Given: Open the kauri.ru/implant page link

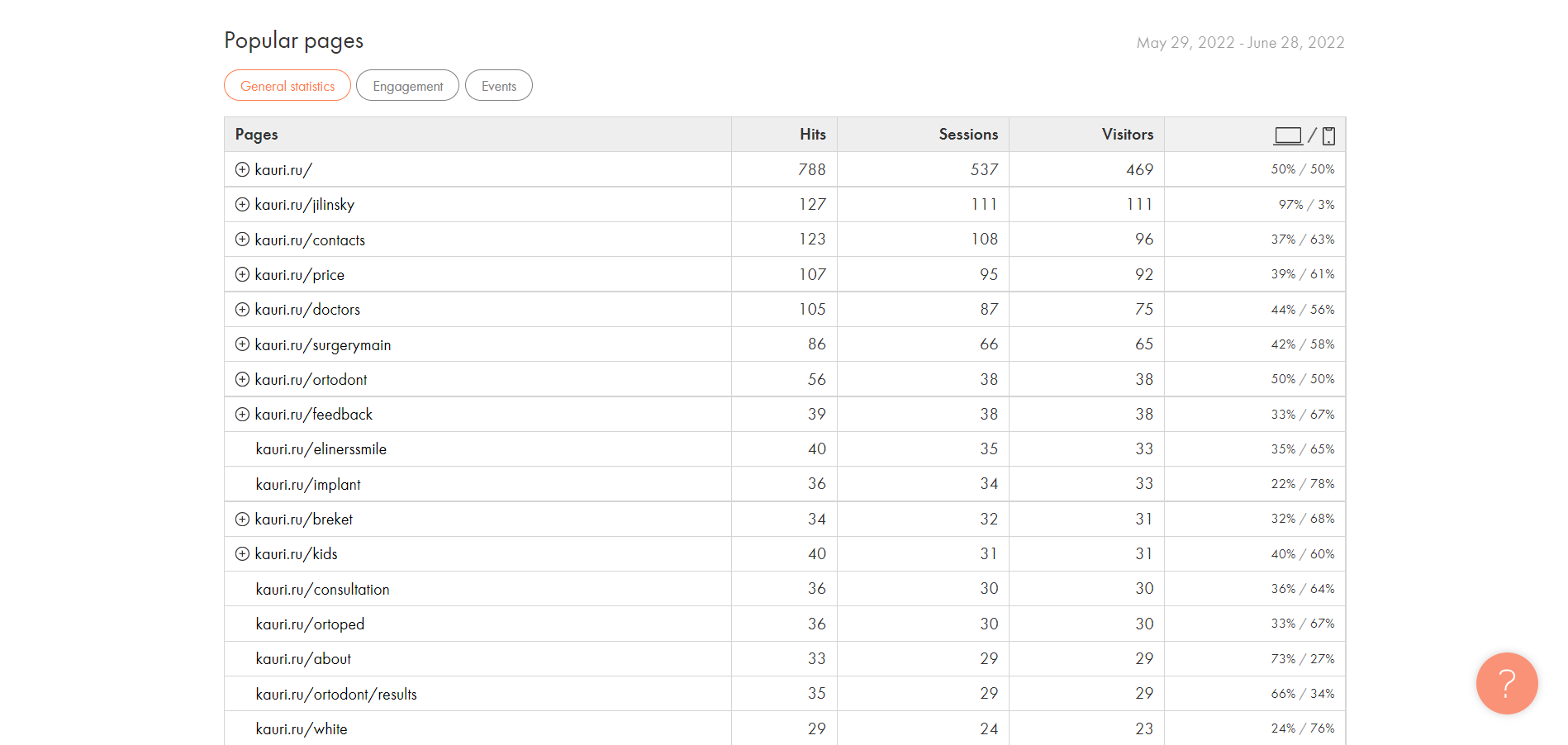Looking at the screenshot, I should click(x=308, y=485).
